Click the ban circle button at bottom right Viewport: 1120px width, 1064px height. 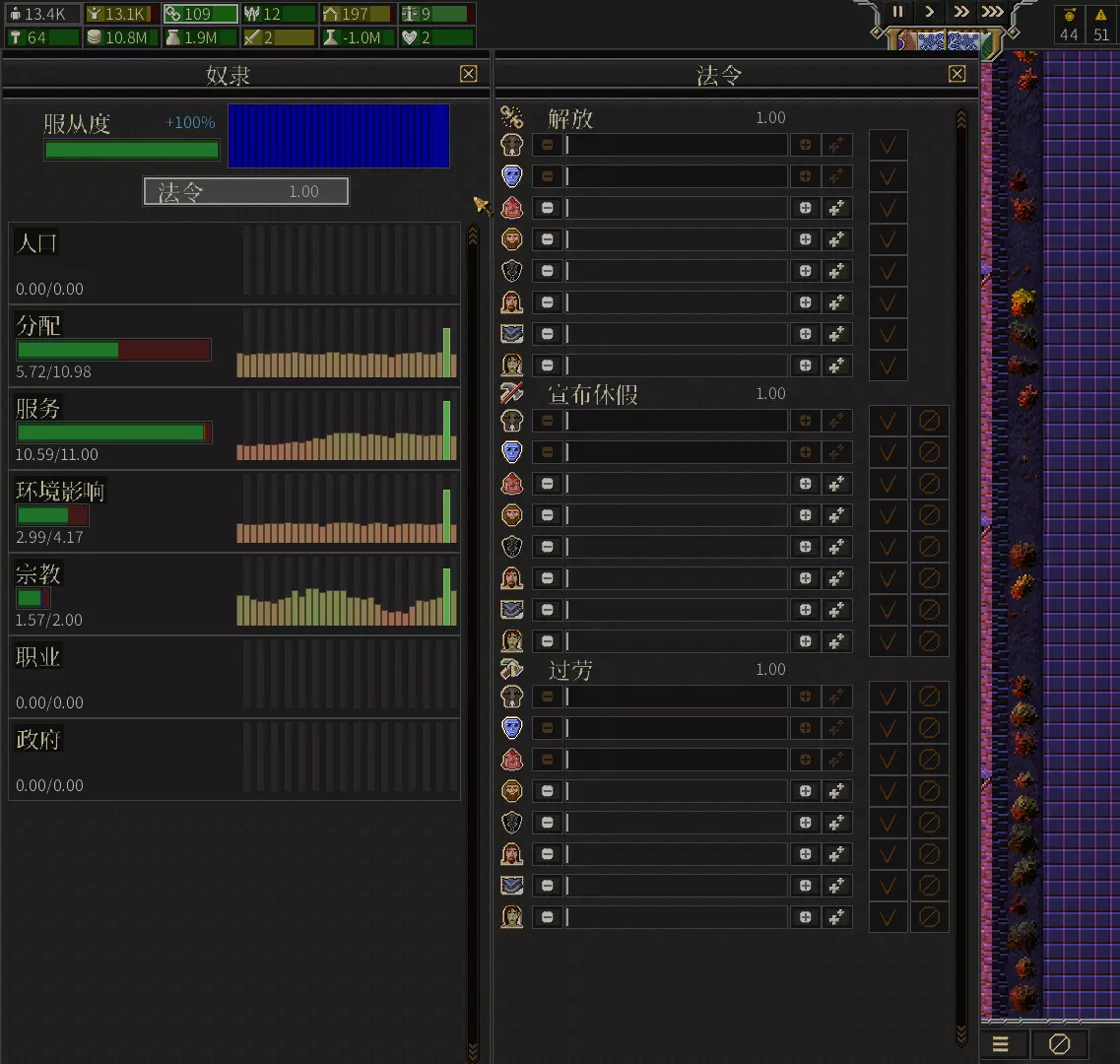[x=1059, y=1044]
